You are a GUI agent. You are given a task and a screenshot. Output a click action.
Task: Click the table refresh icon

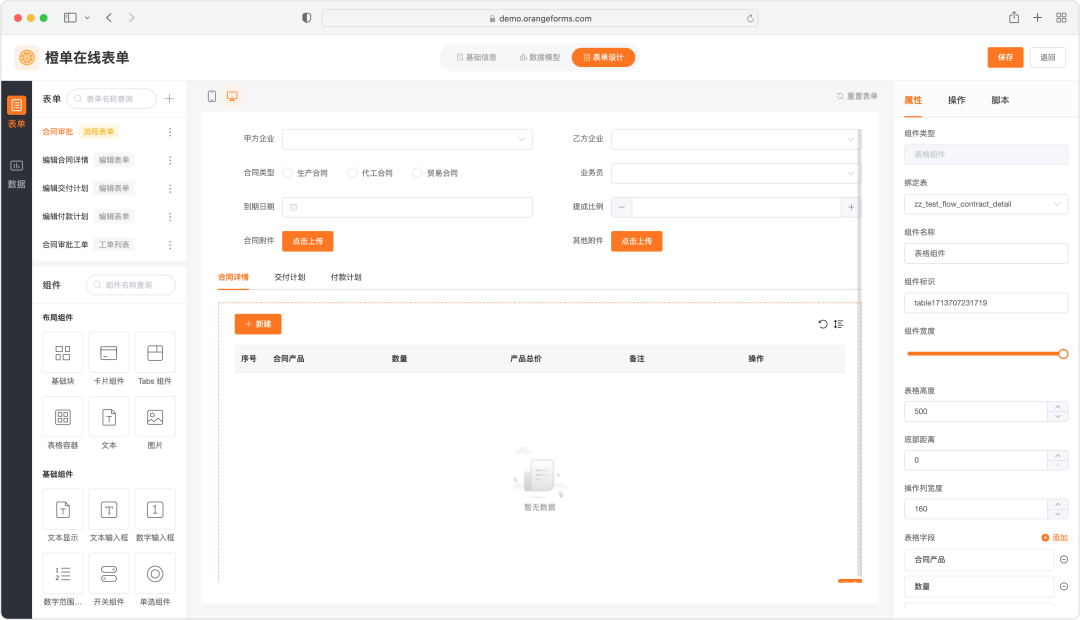[822, 324]
